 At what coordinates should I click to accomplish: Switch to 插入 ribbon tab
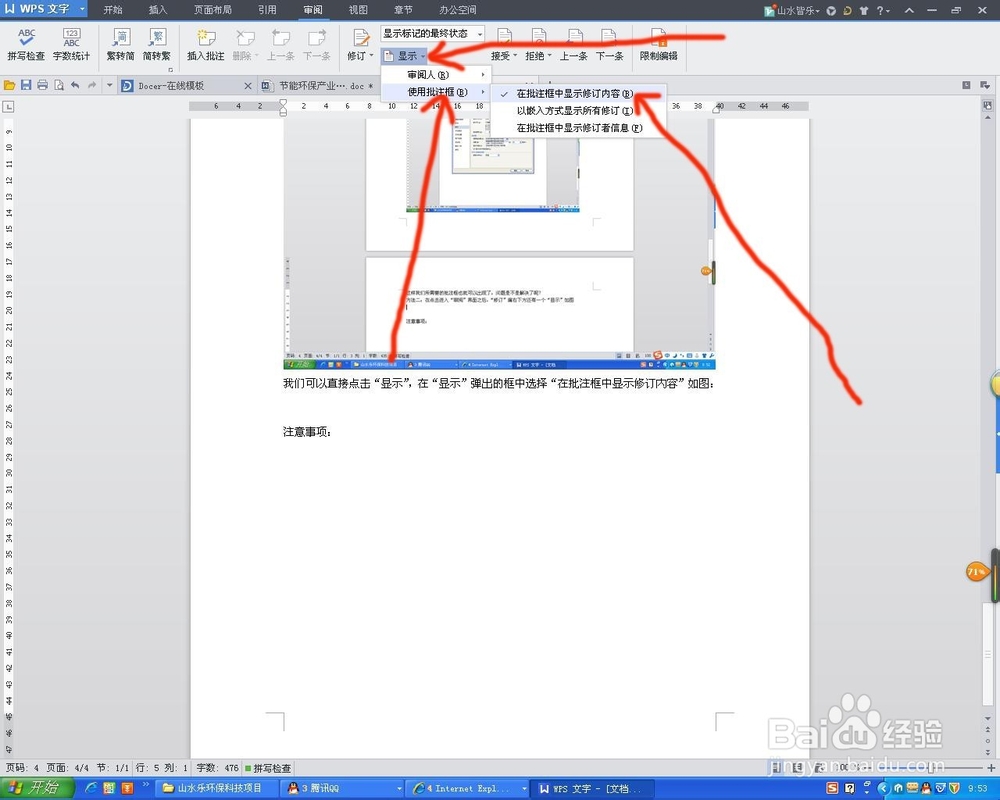coord(158,10)
